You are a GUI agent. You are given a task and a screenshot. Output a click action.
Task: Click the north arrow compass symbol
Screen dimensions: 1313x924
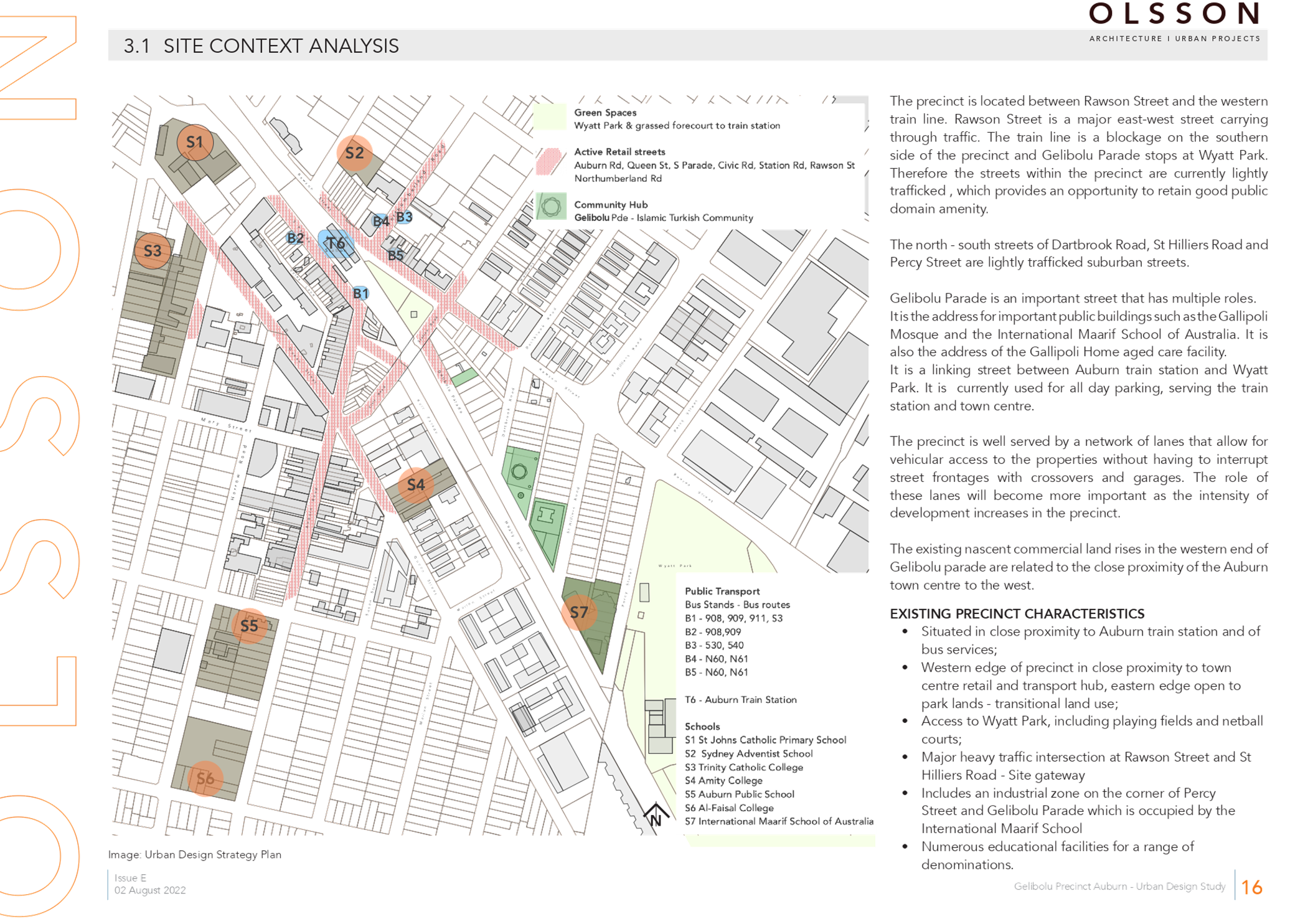[x=655, y=815]
